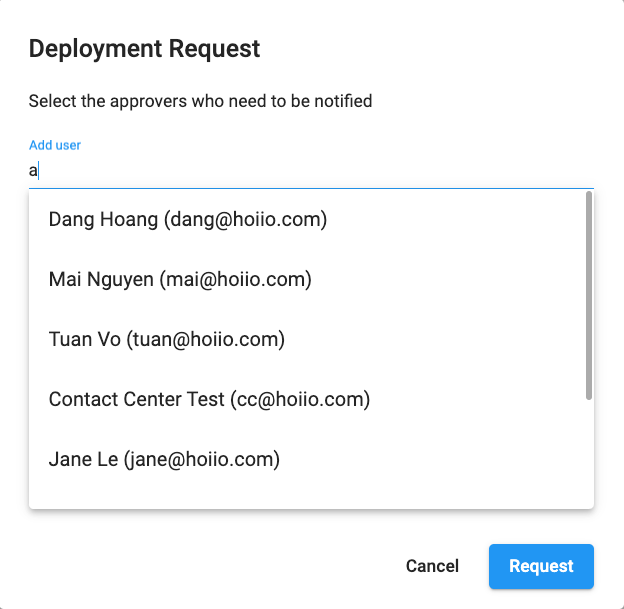Click tuan@hoiio.com email text

[206, 340]
